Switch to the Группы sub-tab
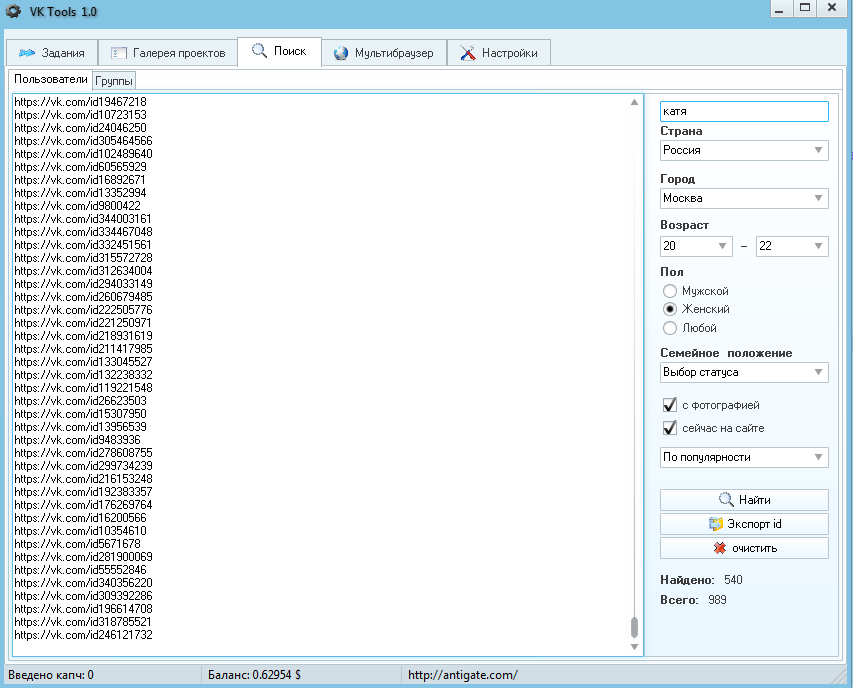 (x=114, y=81)
